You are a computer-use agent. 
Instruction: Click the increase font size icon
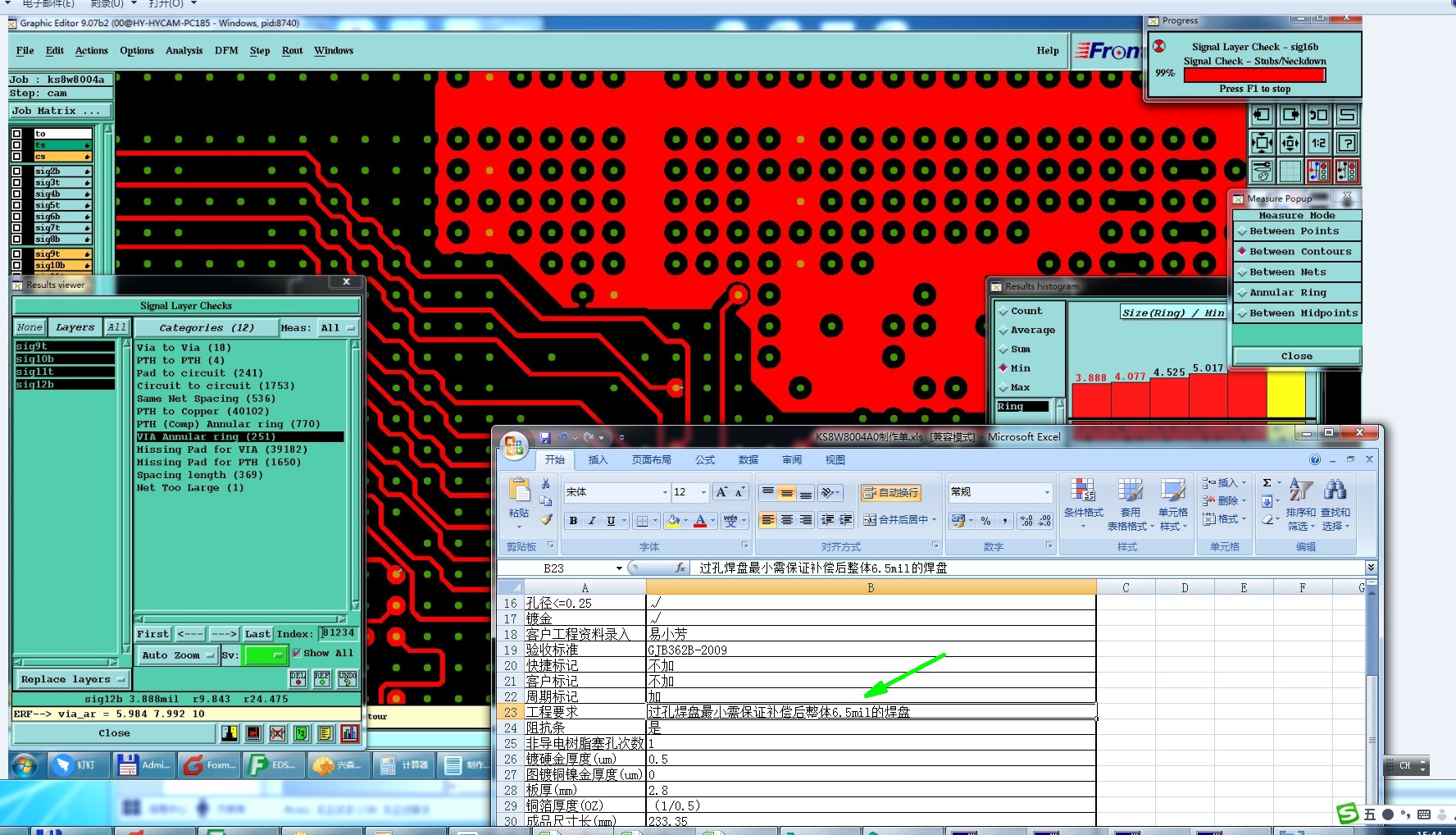pyautogui.click(x=721, y=492)
